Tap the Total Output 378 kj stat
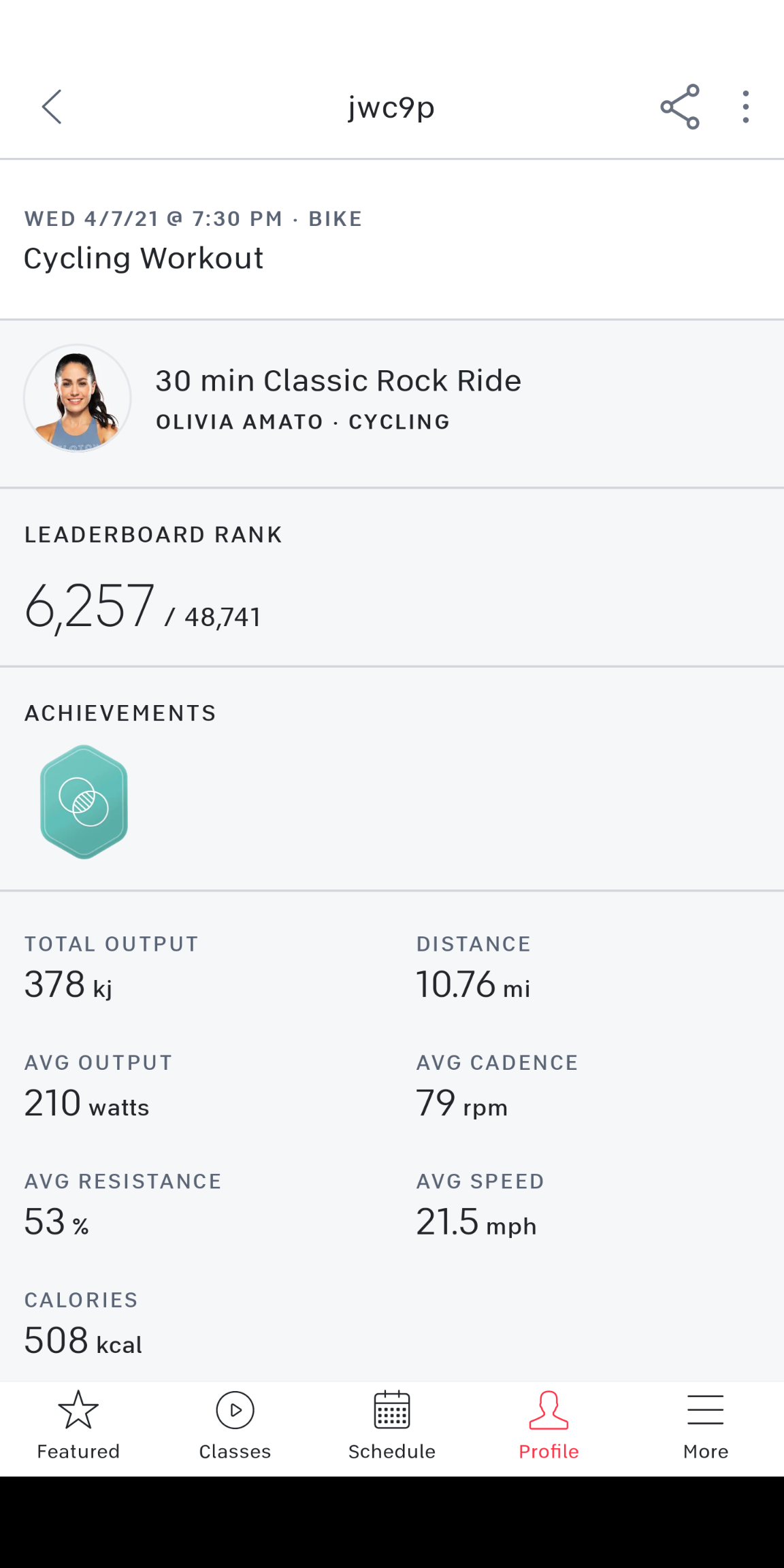 [68, 985]
